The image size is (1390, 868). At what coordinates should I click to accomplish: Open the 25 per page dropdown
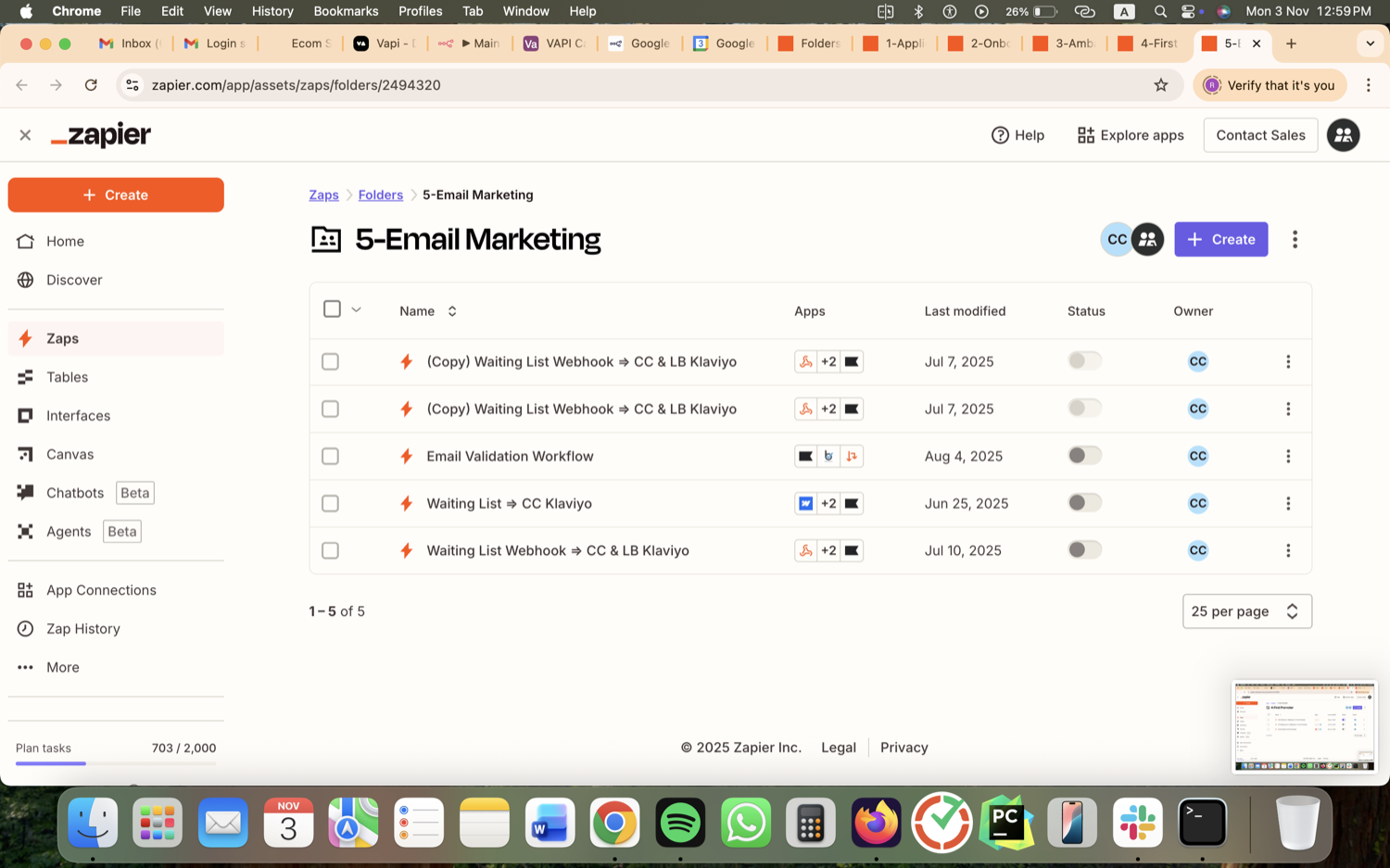click(x=1246, y=611)
